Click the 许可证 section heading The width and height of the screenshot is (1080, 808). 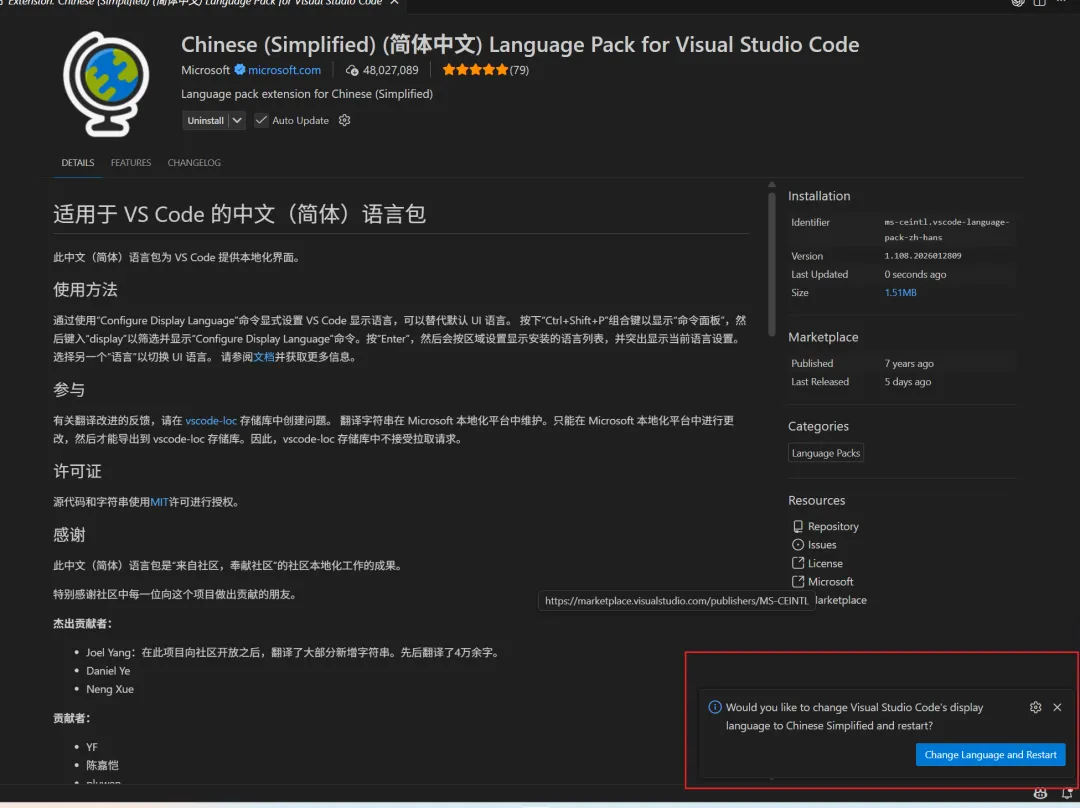click(x=77, y=472)
